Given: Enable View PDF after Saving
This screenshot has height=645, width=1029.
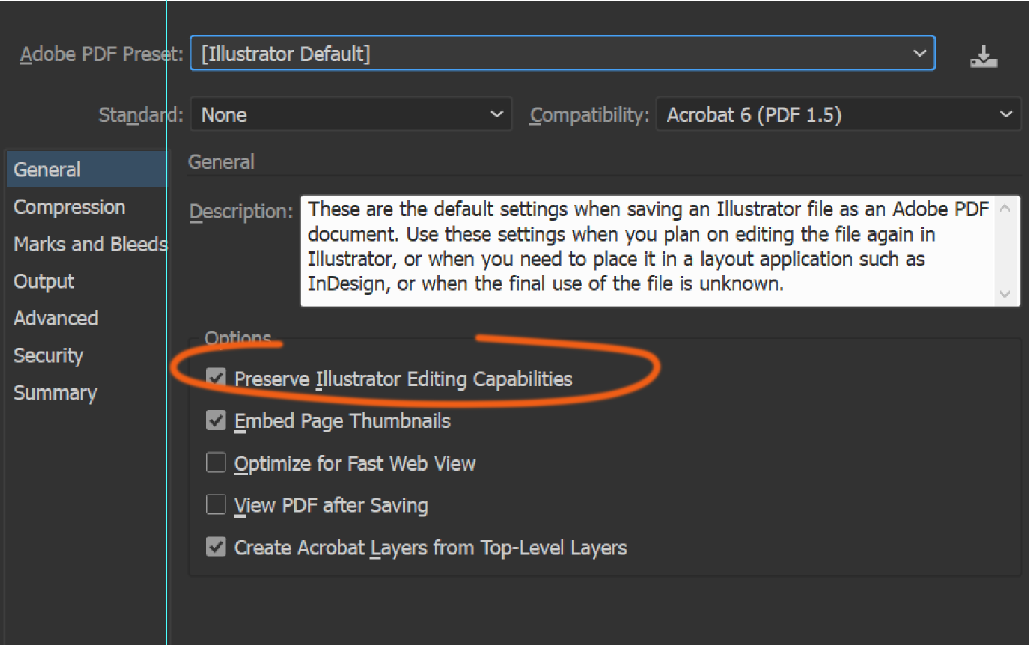Looking at the screenshot, I should pyautogui.click(x=216, y=505).
